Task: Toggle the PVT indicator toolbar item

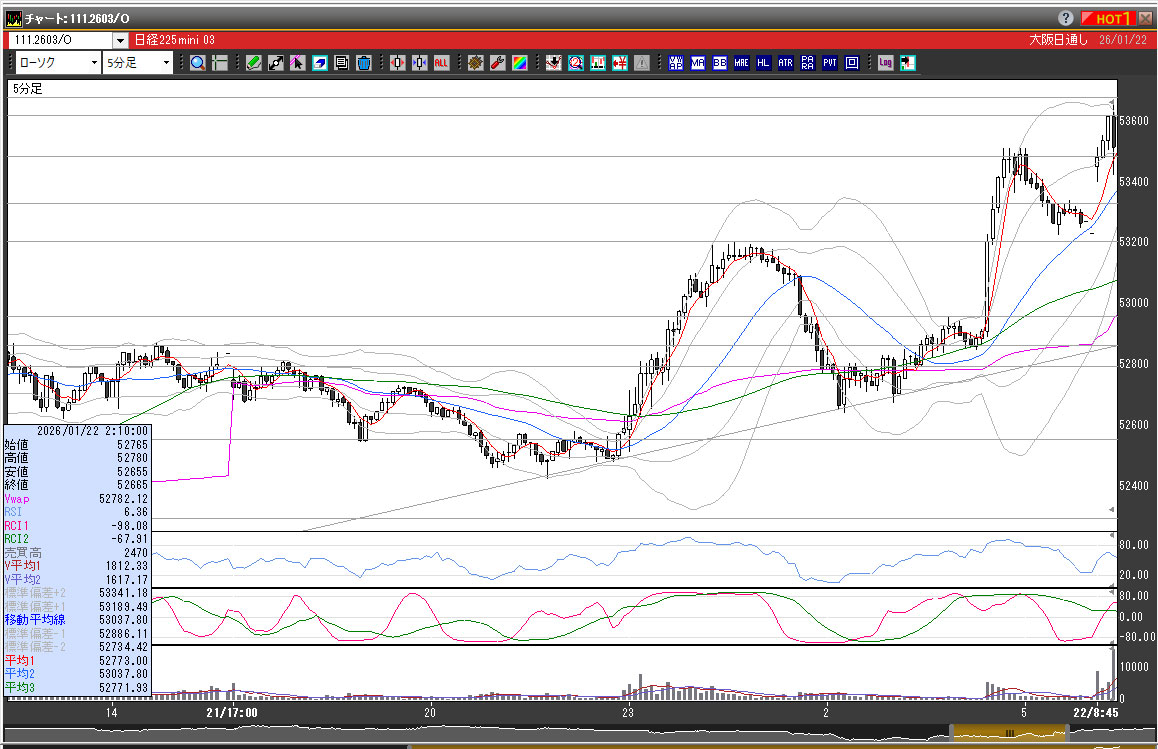Action: point(829,63)
